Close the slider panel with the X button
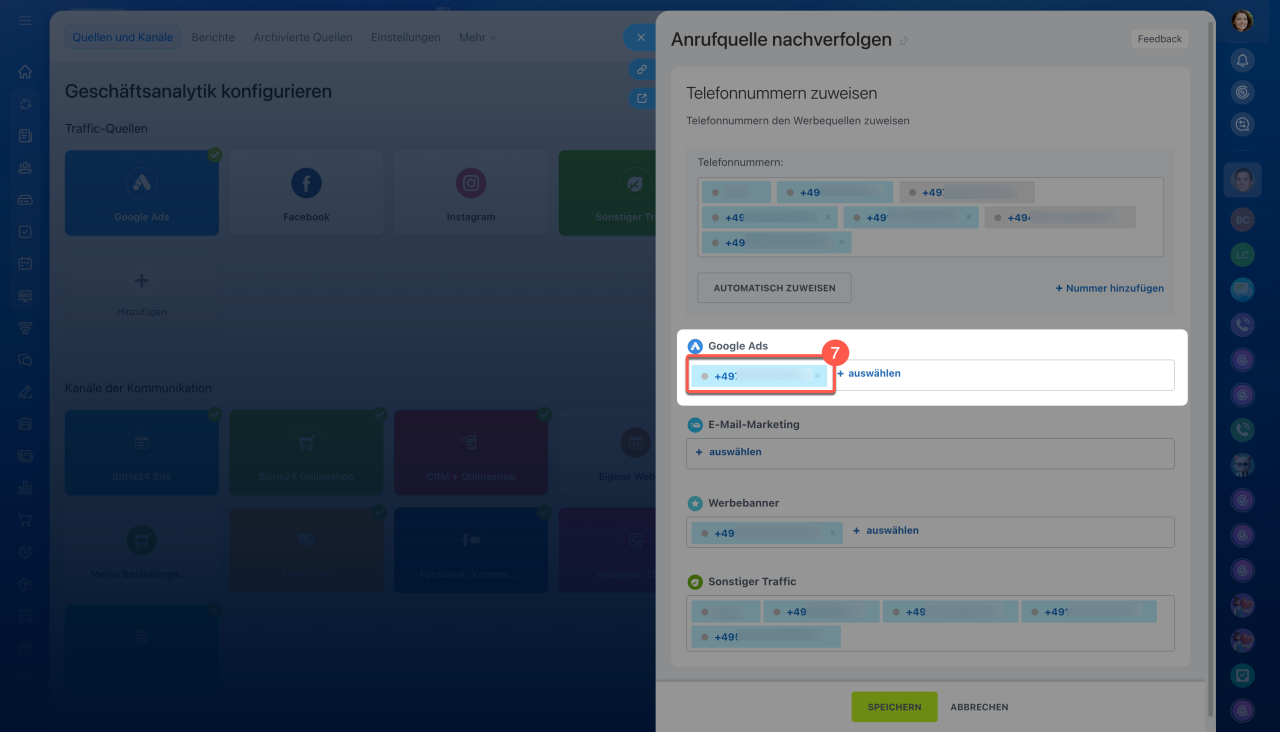The height and width of the screenshot is (732, 1280). (640, 38)
